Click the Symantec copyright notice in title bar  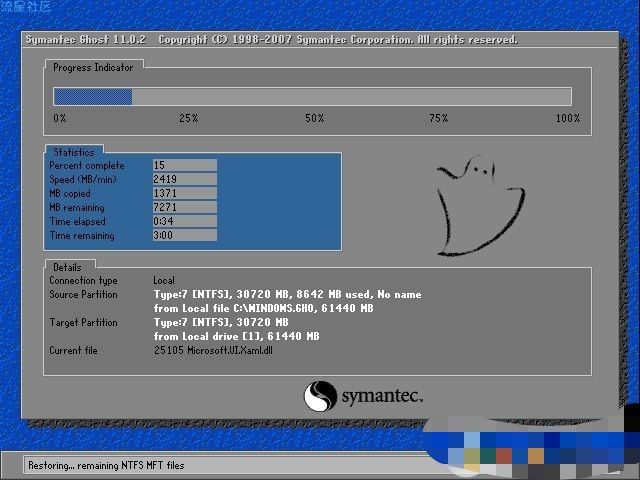tap(338, 40)
